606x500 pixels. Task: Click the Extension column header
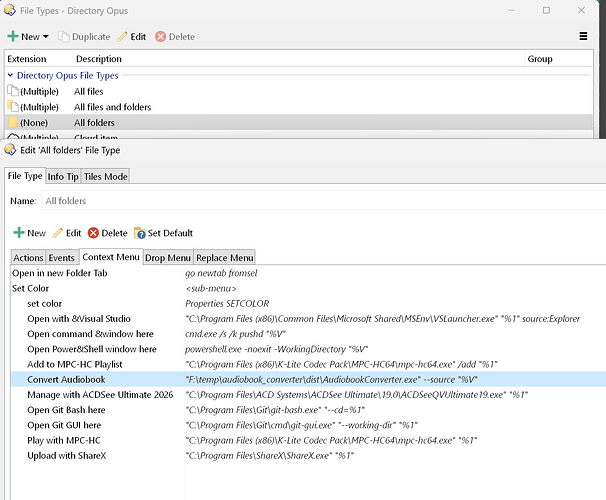(39, 59)
